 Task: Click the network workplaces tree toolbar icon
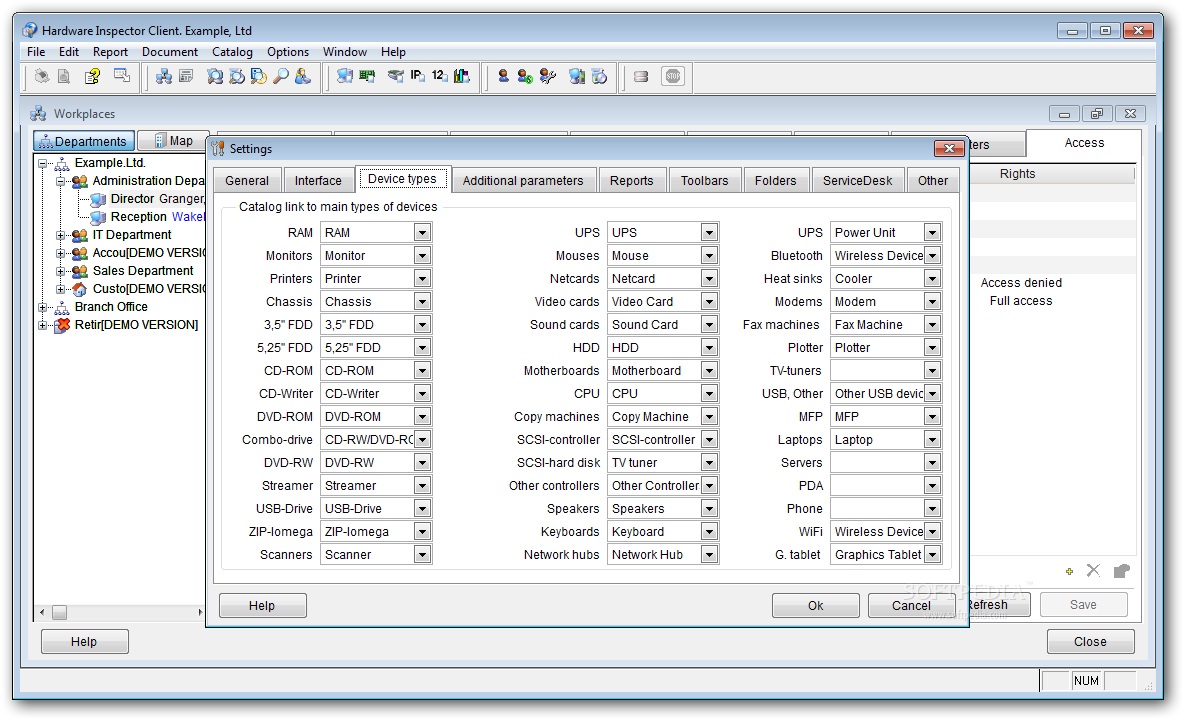(x=164, y=76)
